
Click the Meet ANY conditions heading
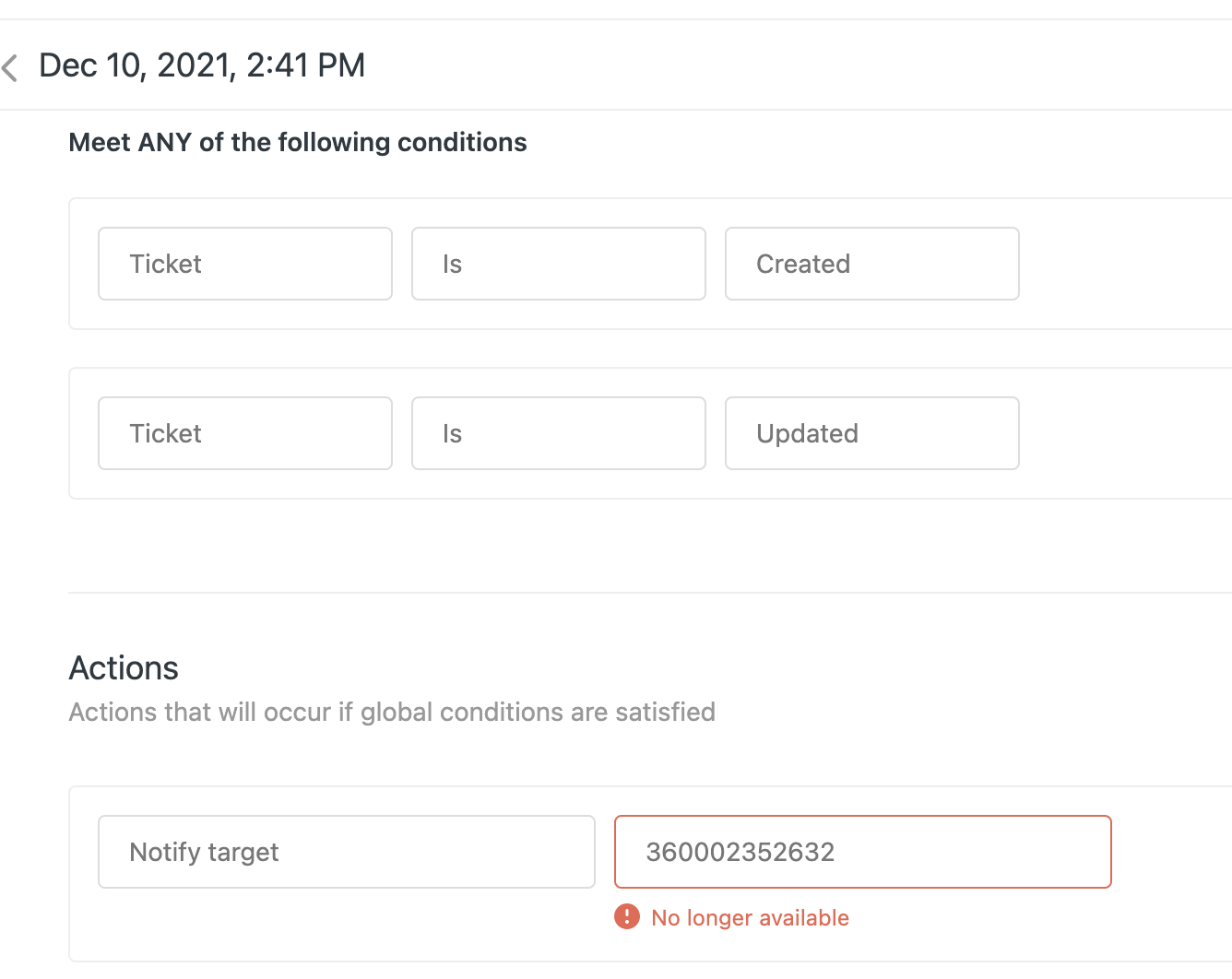point(298,142)
